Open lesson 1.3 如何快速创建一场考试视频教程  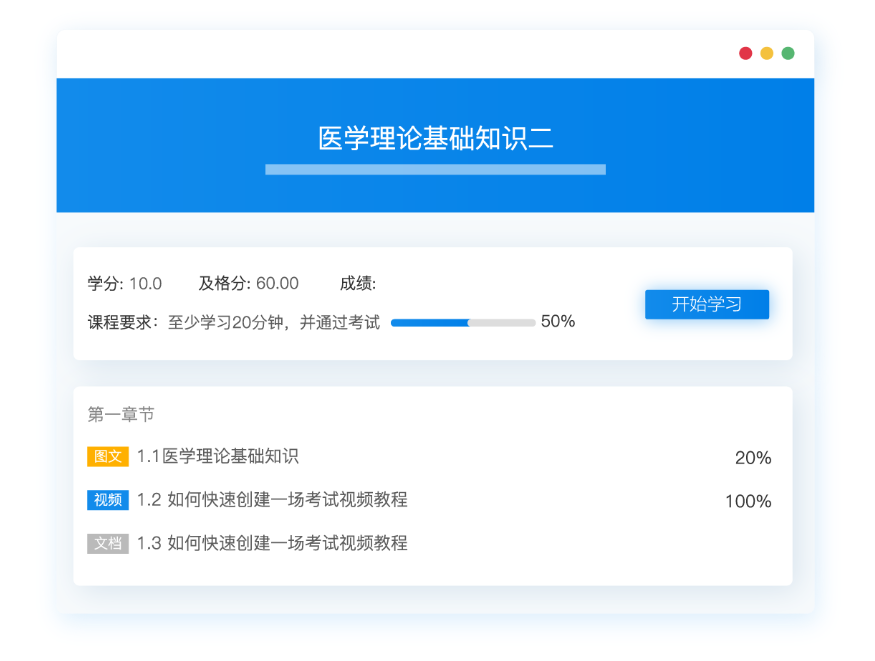(272, 544)
